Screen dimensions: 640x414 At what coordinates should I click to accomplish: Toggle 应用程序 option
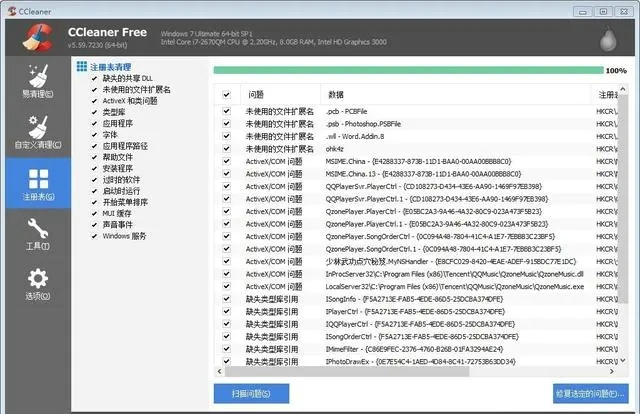click(x=94, y=123)
